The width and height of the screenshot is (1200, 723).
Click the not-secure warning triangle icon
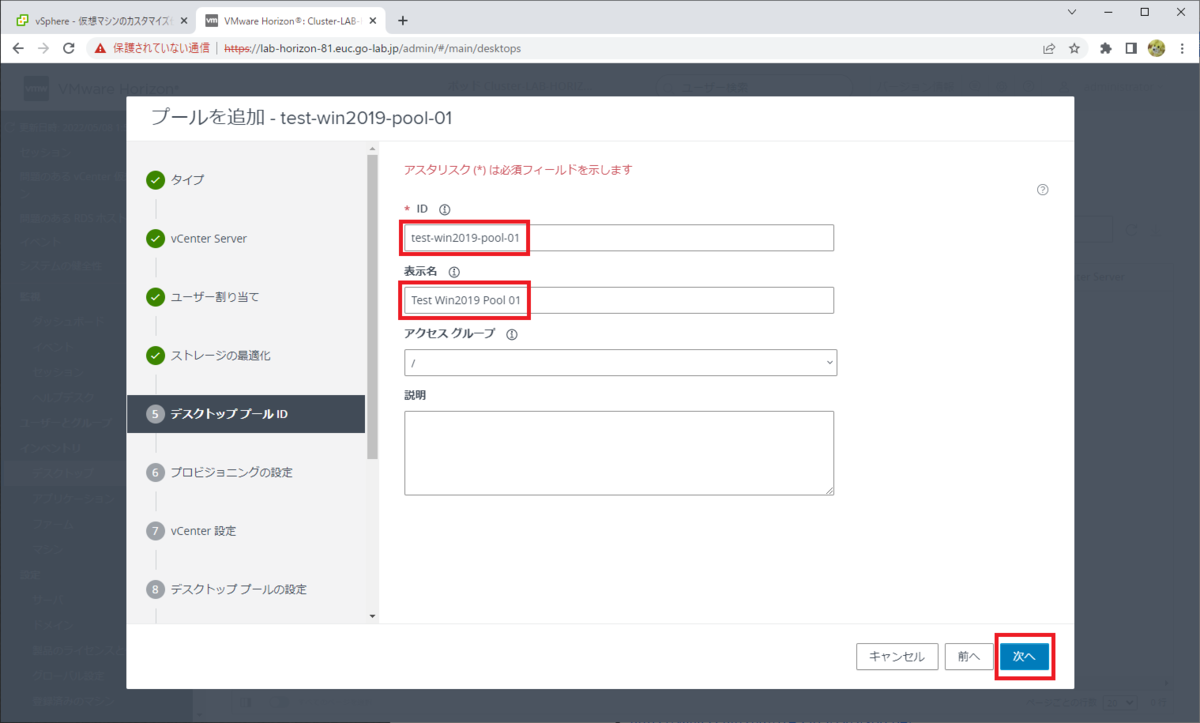[x=100, y=48]
